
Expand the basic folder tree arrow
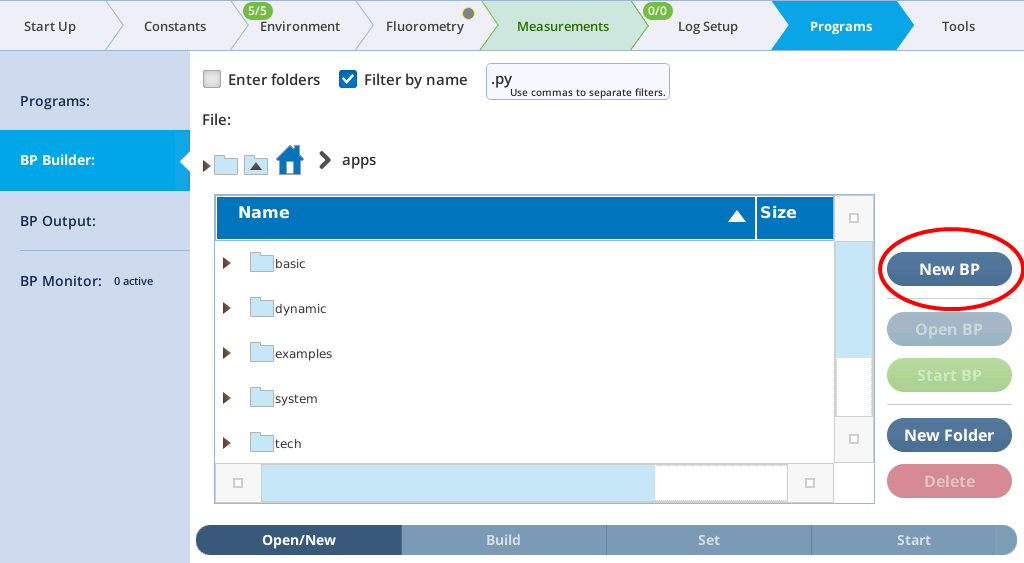[x=227, y=263]
